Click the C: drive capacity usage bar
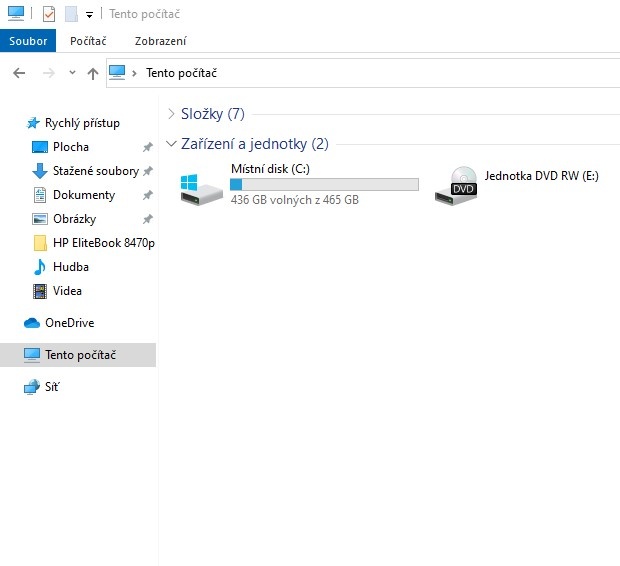 [324, 184]
